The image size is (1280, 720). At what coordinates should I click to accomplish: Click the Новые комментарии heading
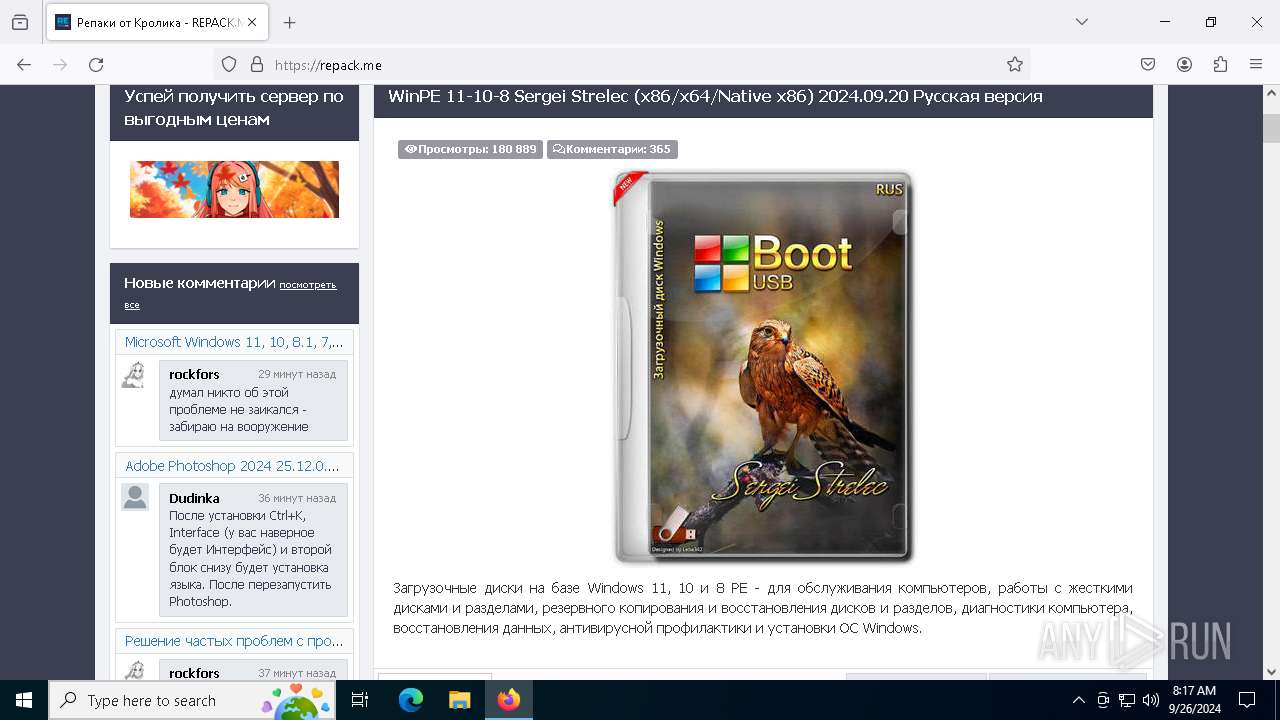(x=199, y=283)
